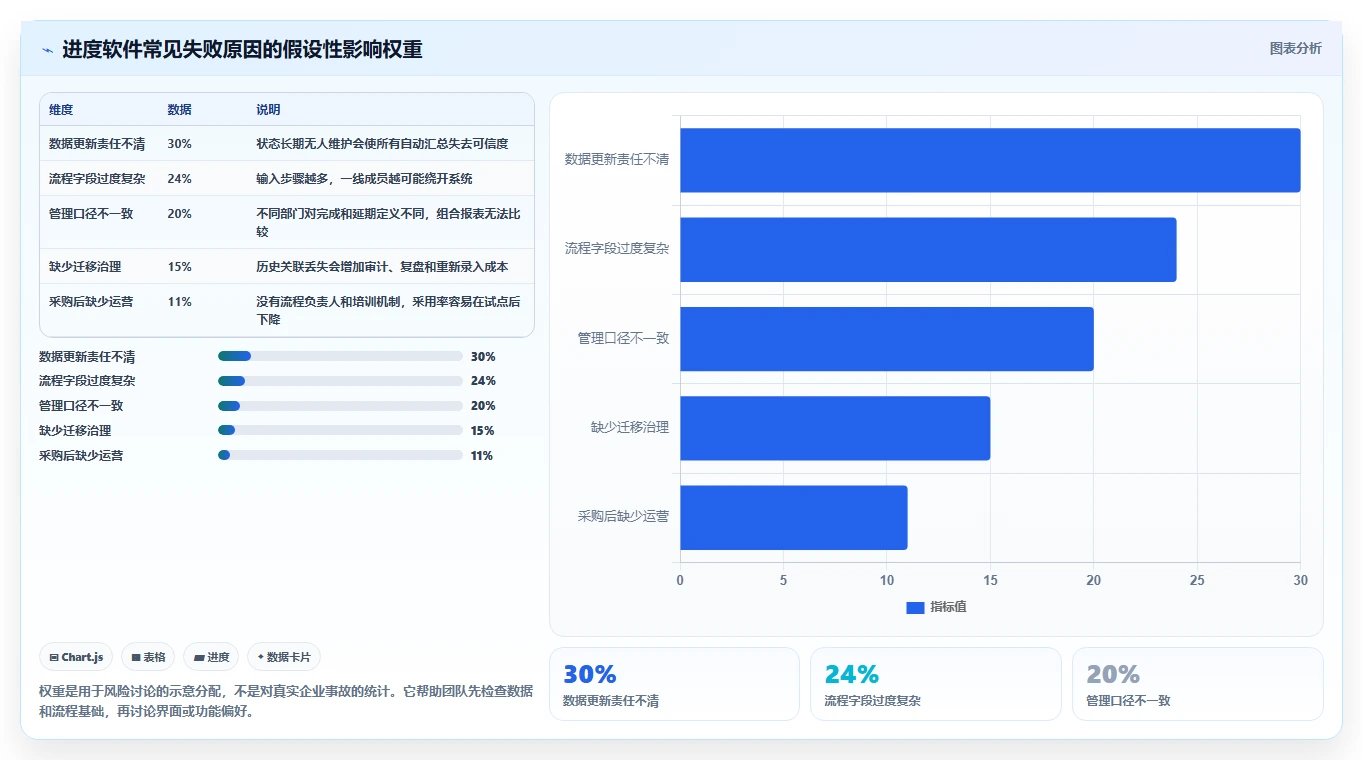Screen dimensions: 1363x760
Task: Click the lightning icon beside the page title
Action: (48, 50)
